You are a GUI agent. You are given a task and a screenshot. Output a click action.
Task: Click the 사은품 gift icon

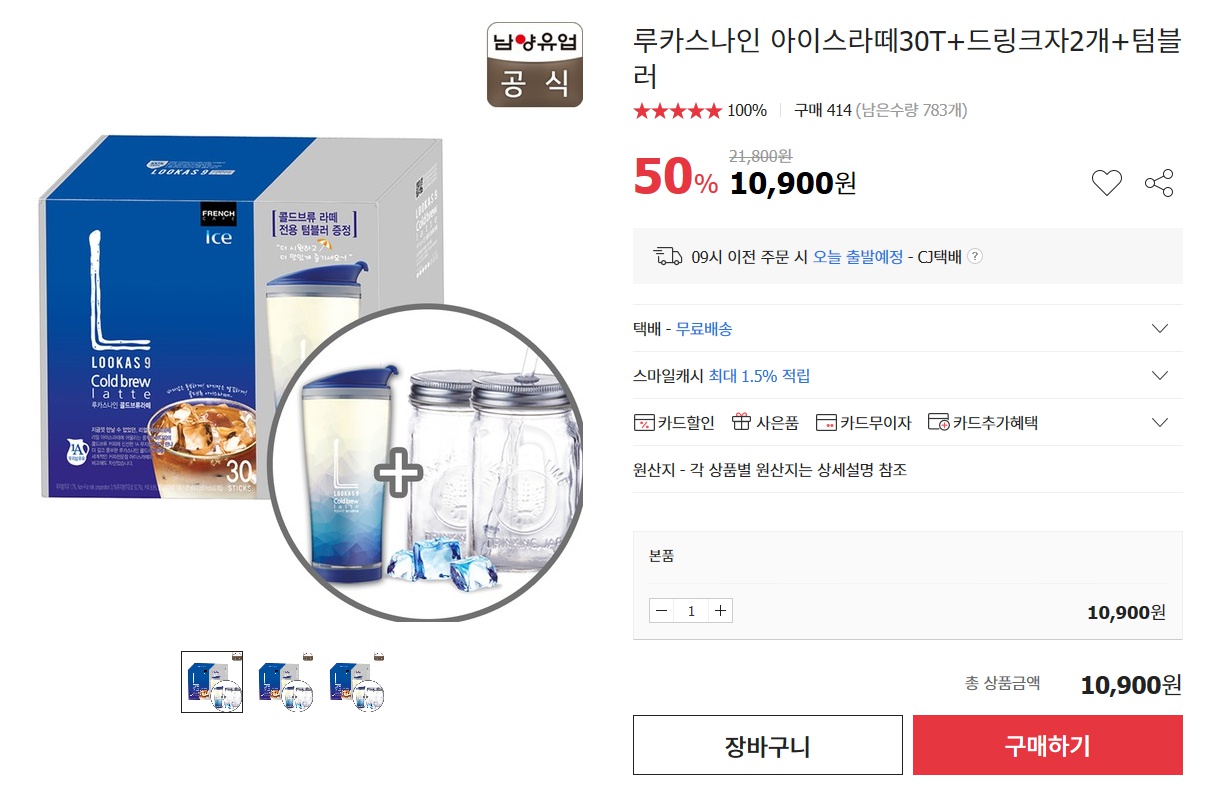click(x=741, y=423)
